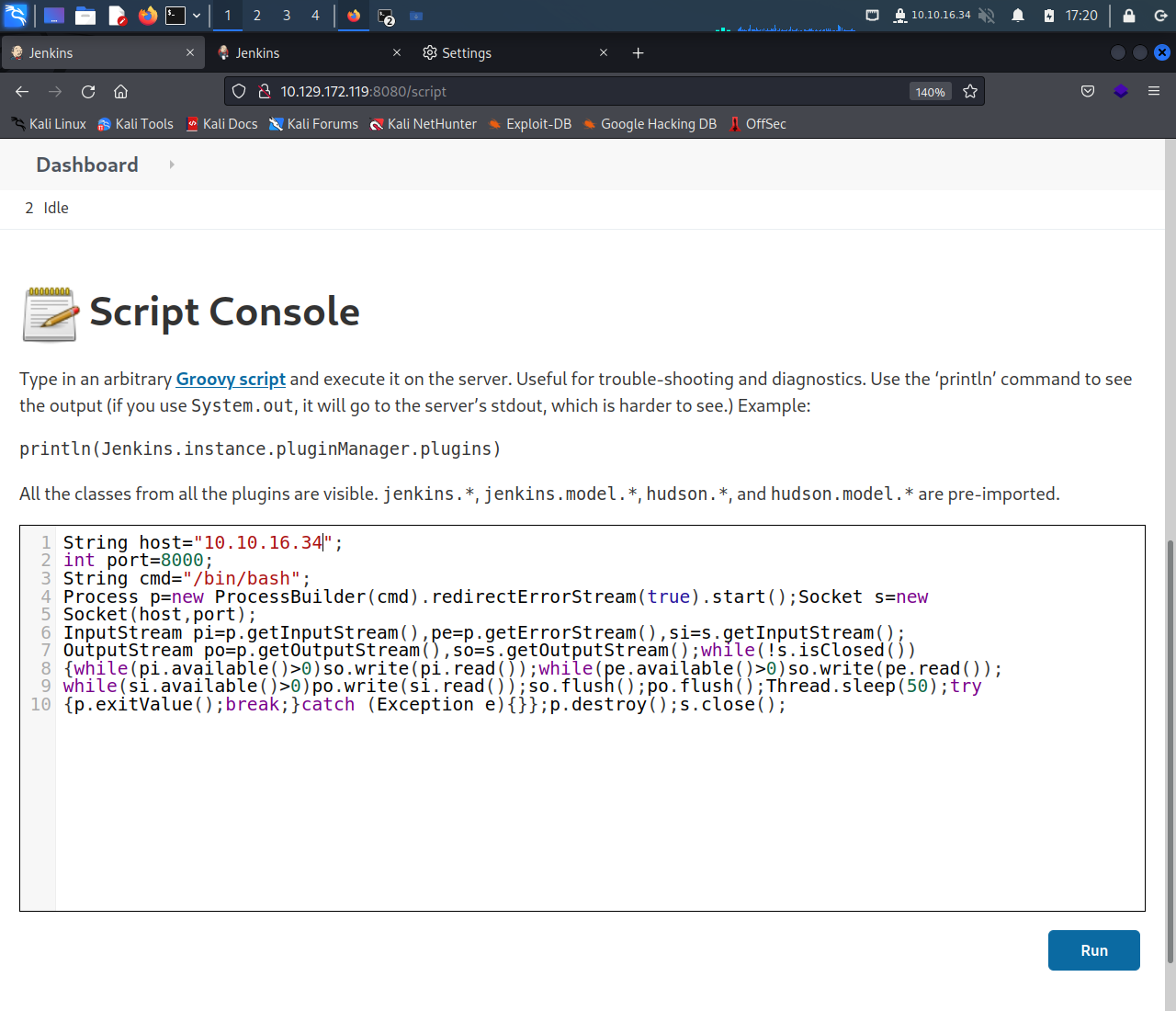This screenshot has height=1011, width=1176.
Task: Switch to workspace 4
Action: [315, 16]
